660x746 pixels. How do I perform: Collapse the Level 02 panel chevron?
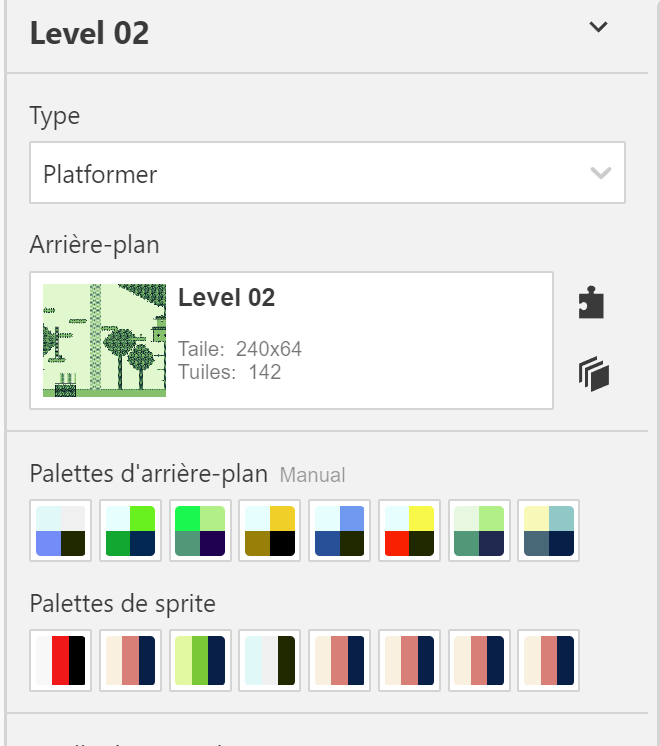coord(598,28)
